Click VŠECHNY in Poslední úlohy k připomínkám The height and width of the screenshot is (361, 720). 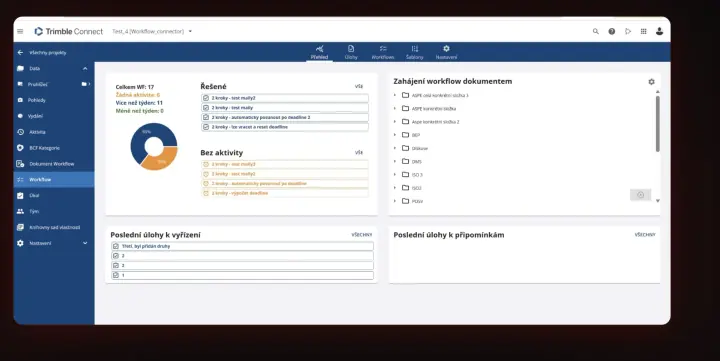[x=645, y=235]
